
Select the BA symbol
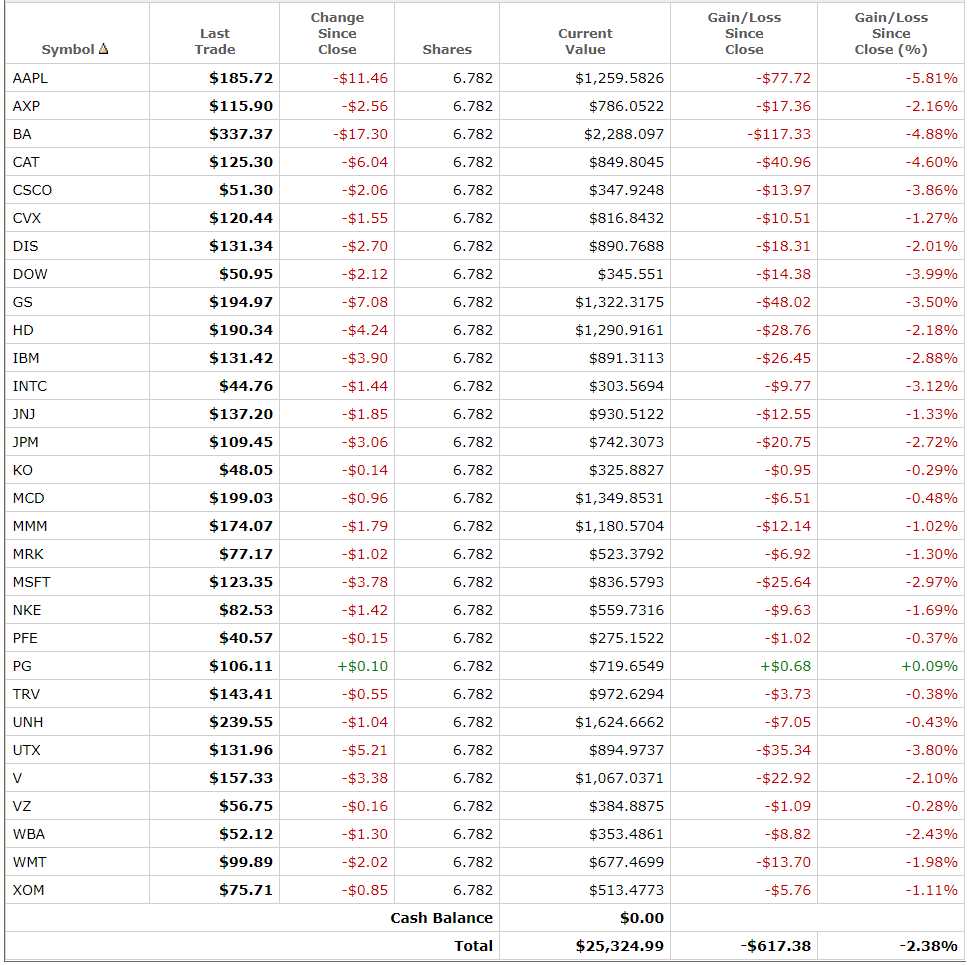pos(22,134)
